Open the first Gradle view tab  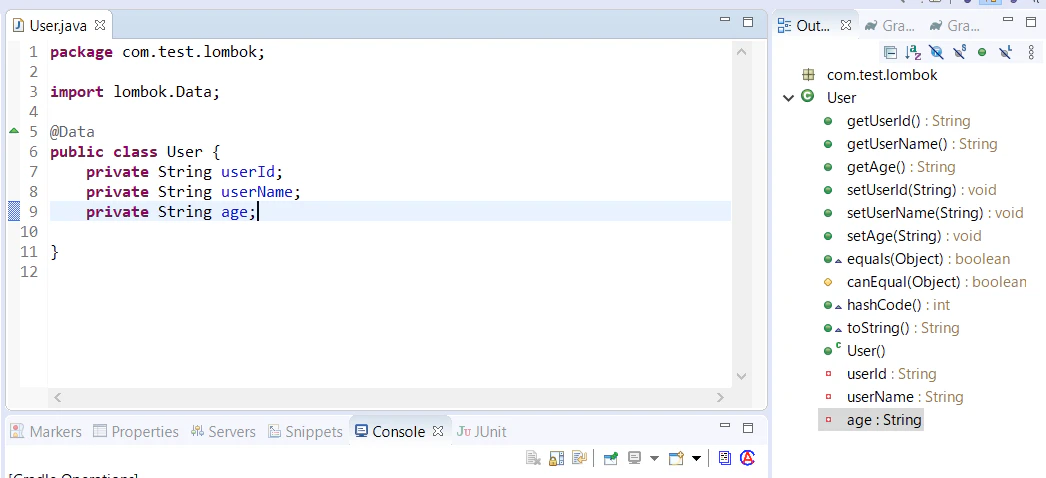click(889, 26)
